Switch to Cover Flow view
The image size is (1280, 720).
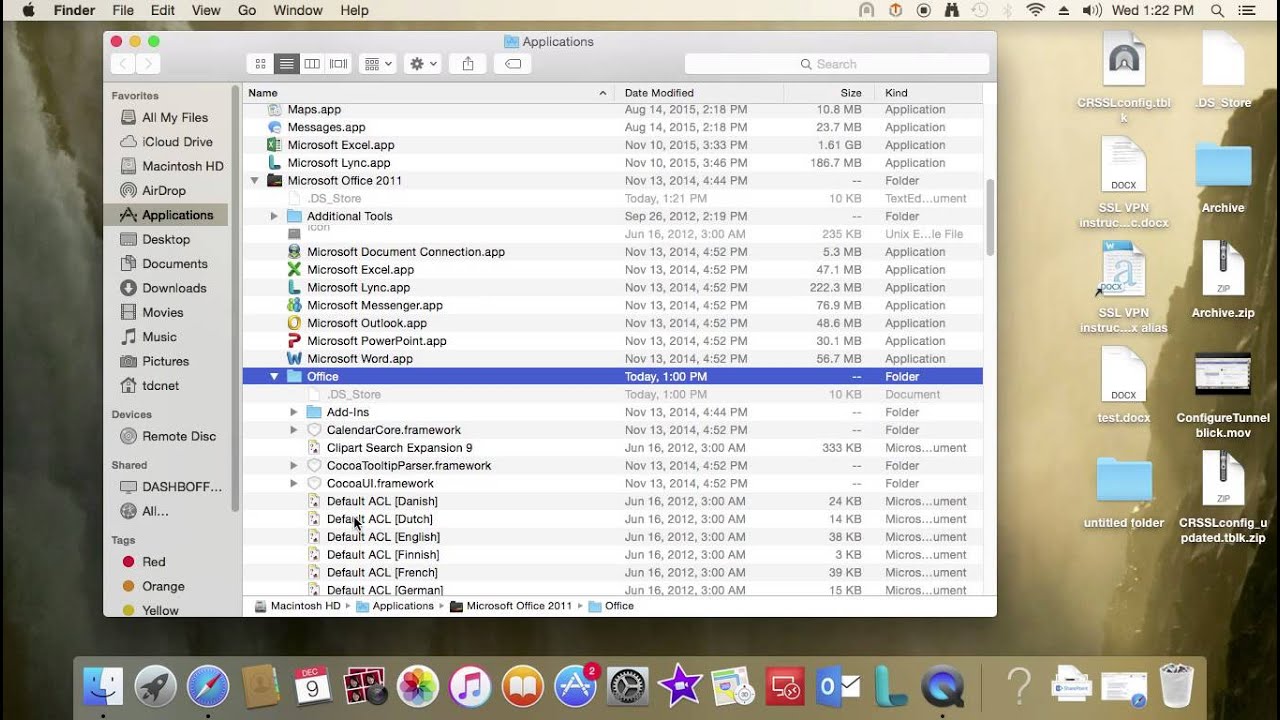click(338, 64)
